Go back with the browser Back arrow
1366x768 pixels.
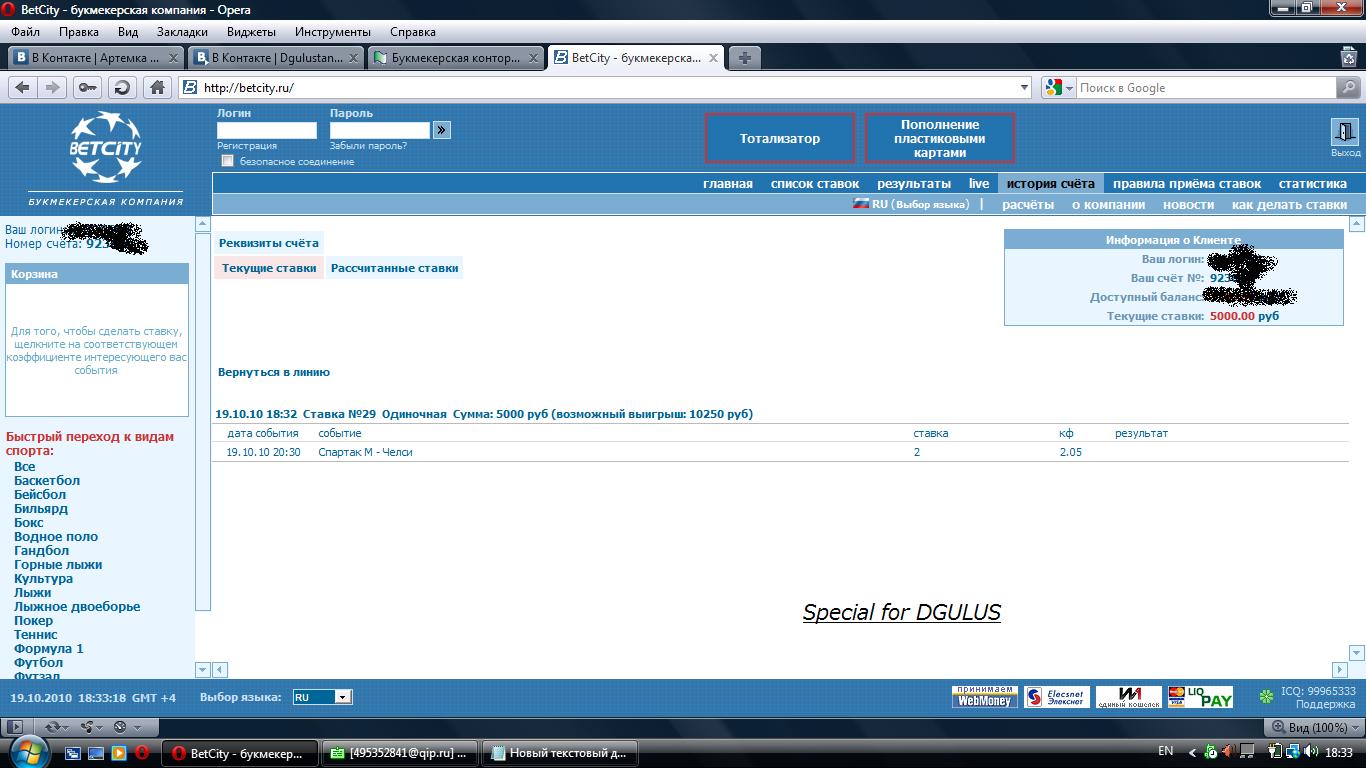pyautogui.click(x=22, y=87)
